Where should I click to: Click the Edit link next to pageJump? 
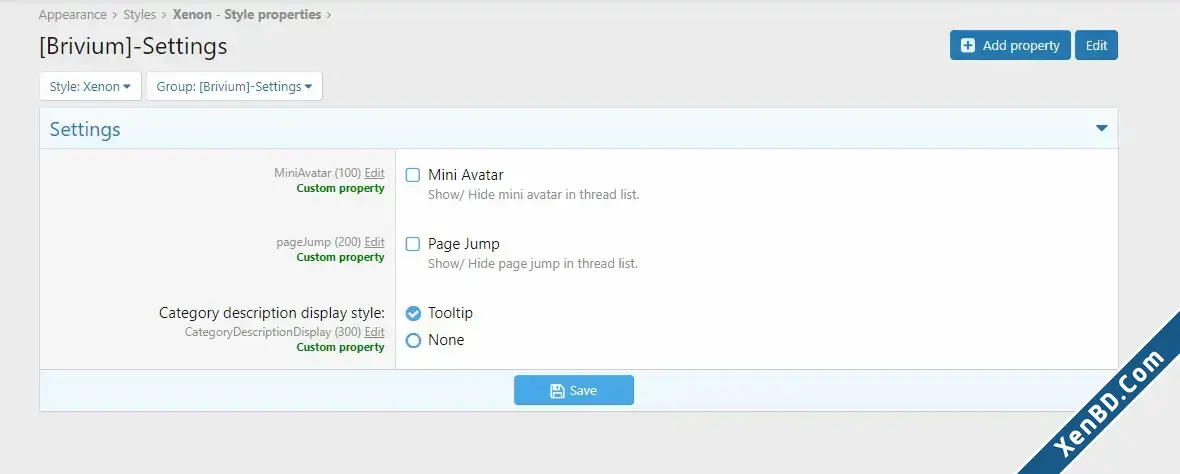[374, 242]
